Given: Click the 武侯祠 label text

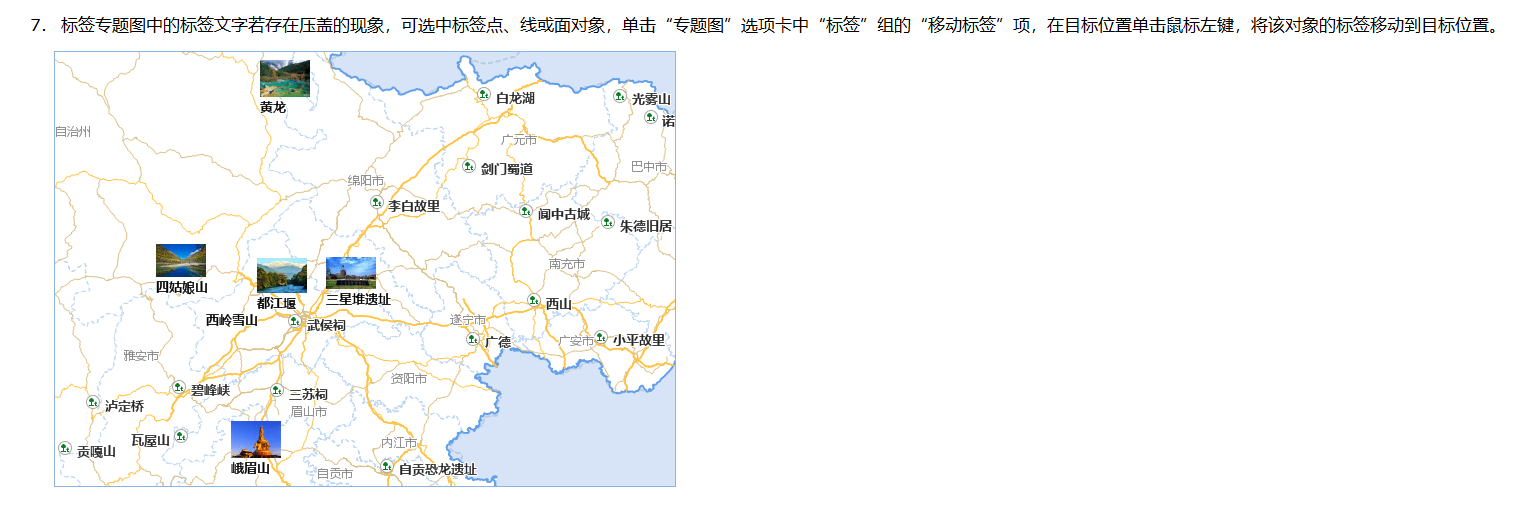Looking at the screenshot, I should pyautogui.click(x=326, y=325).
